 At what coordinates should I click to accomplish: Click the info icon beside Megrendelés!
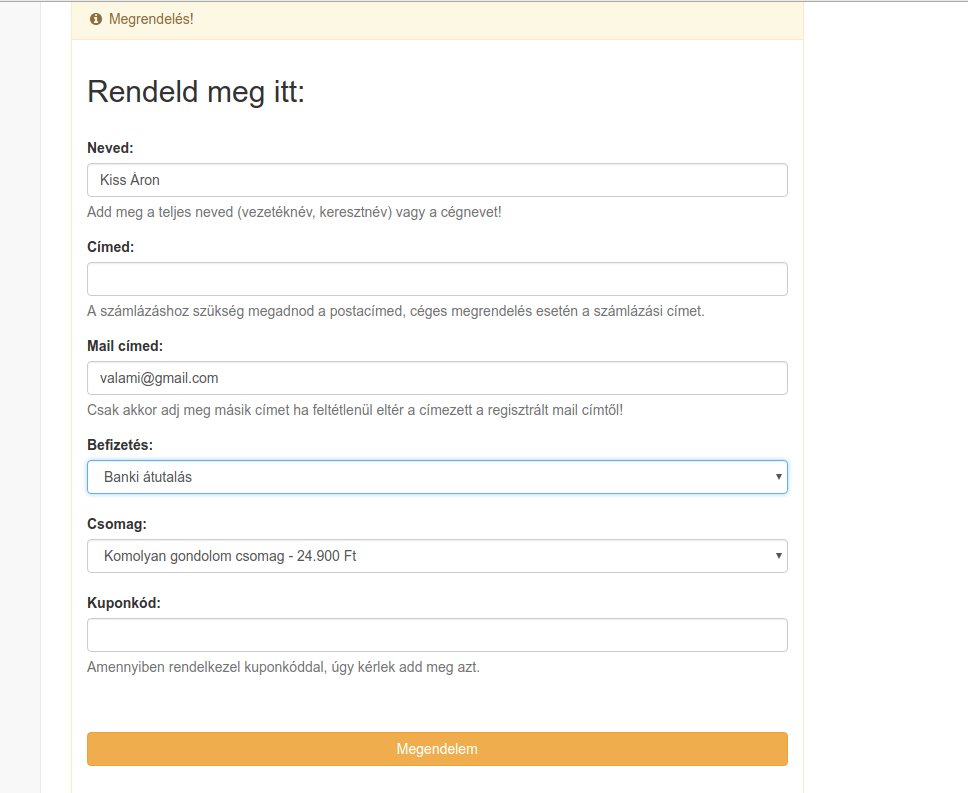(96, 19)
